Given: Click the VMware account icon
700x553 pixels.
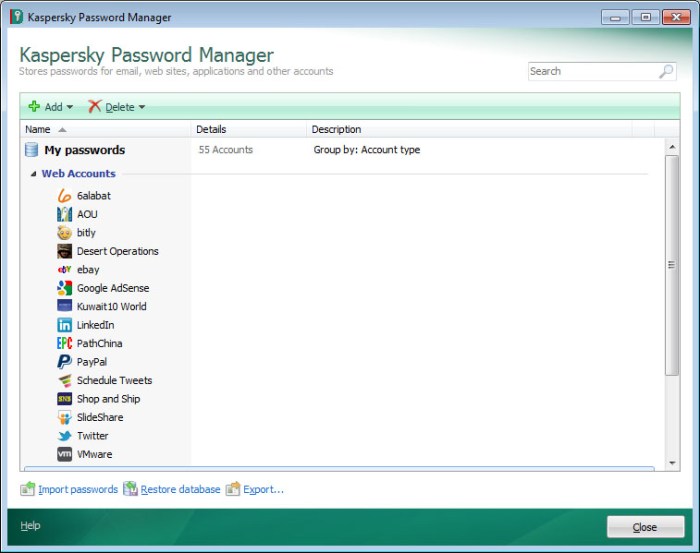Looking at the screenshot, I should (64, 454).
